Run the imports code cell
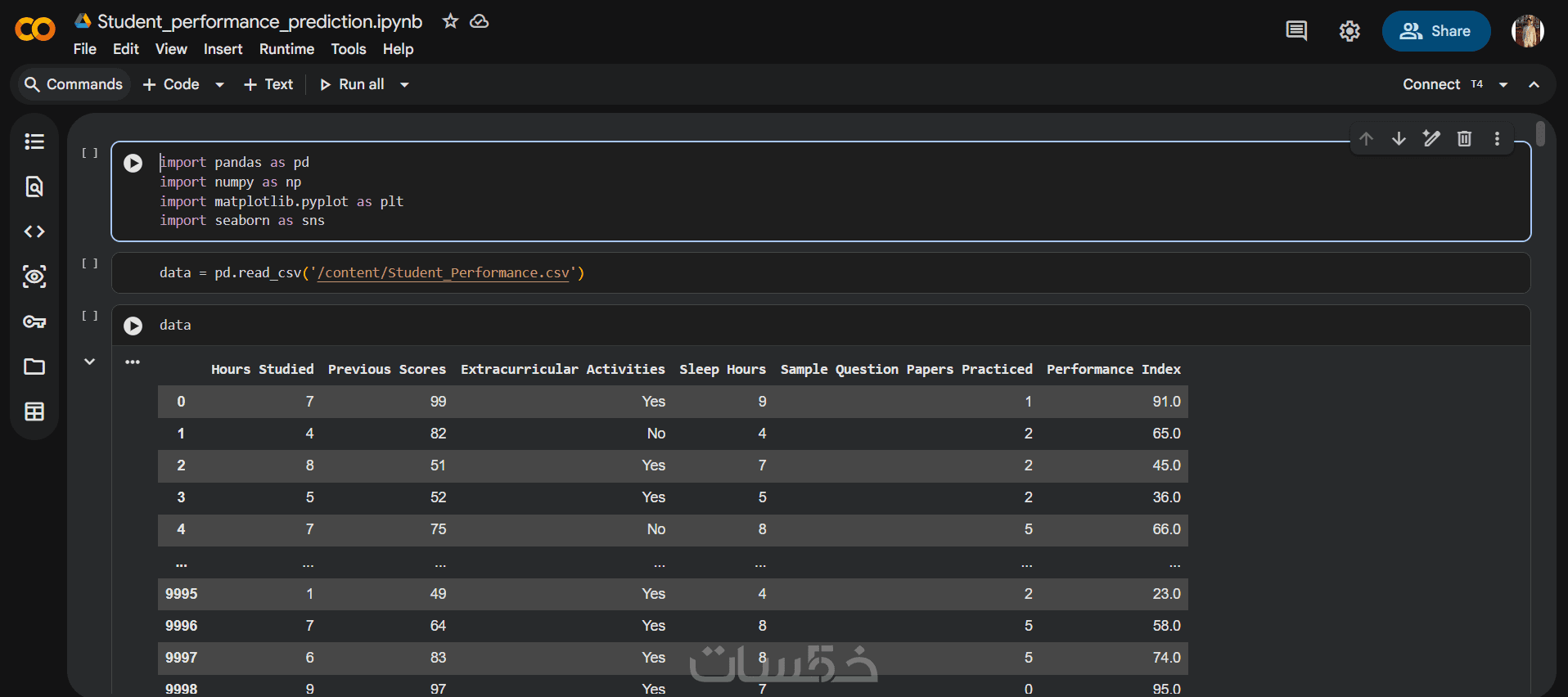Image resolution: width=1568 pixels, height=697 pixels. tap(133, 163)
